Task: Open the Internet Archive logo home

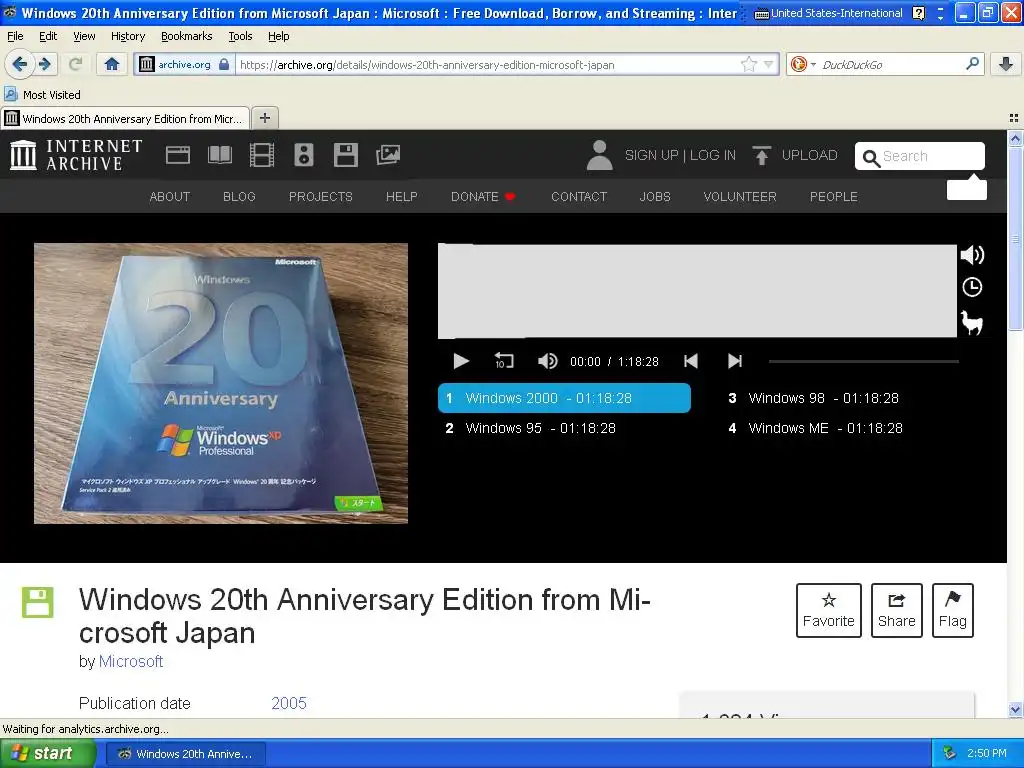Action: pyautogui.click(x=76, y=155)
